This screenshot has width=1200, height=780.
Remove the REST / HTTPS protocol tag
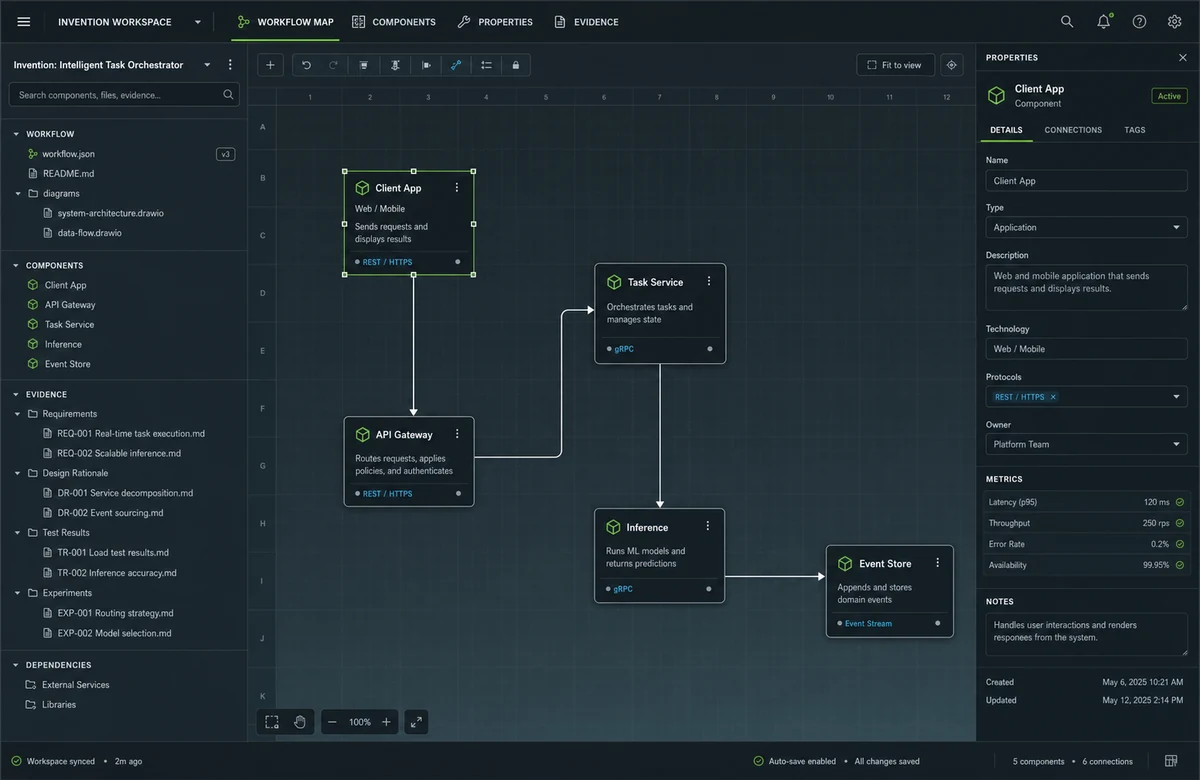pos(1053,397)
